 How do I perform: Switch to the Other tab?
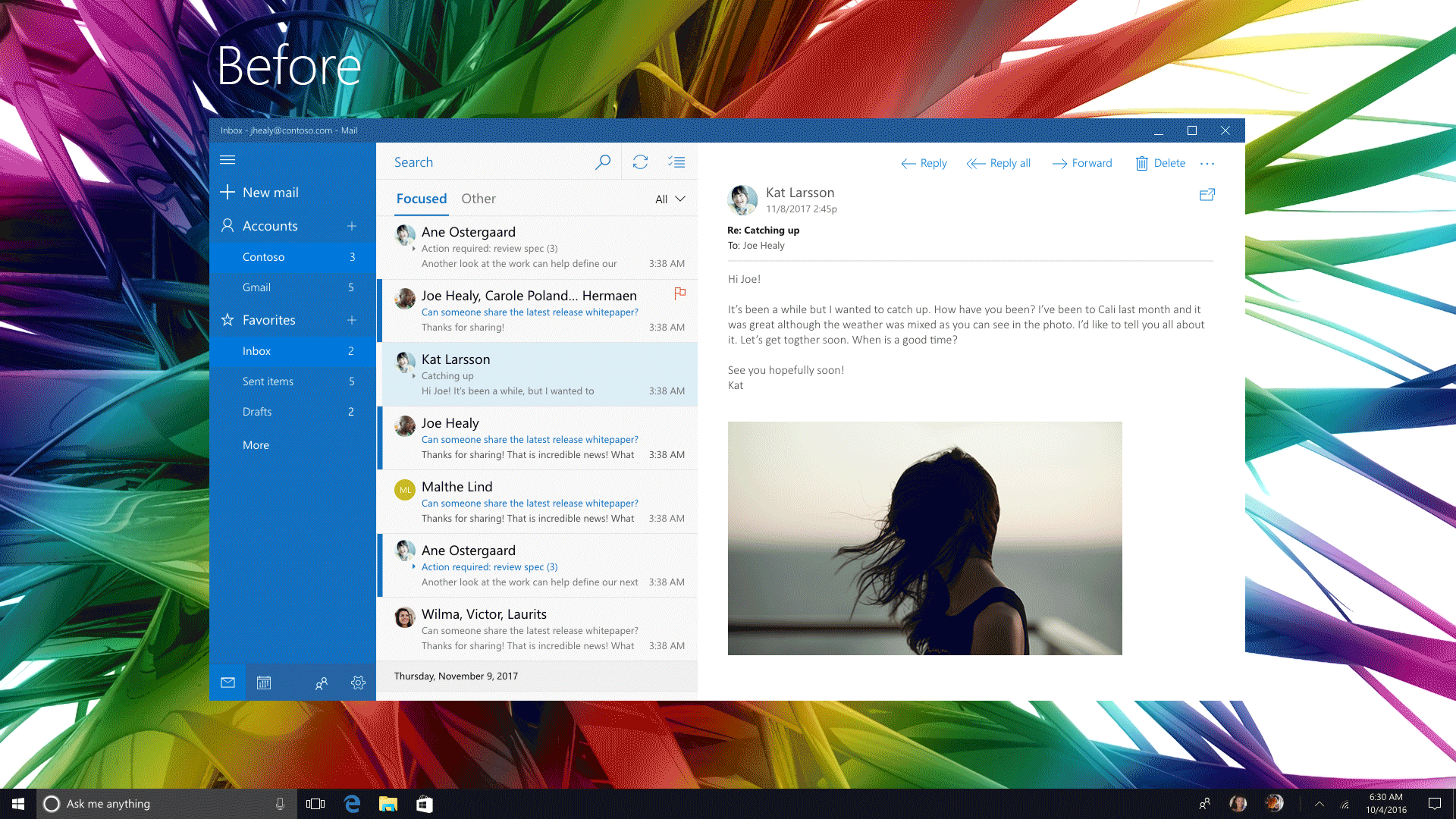tap(479, 199)
